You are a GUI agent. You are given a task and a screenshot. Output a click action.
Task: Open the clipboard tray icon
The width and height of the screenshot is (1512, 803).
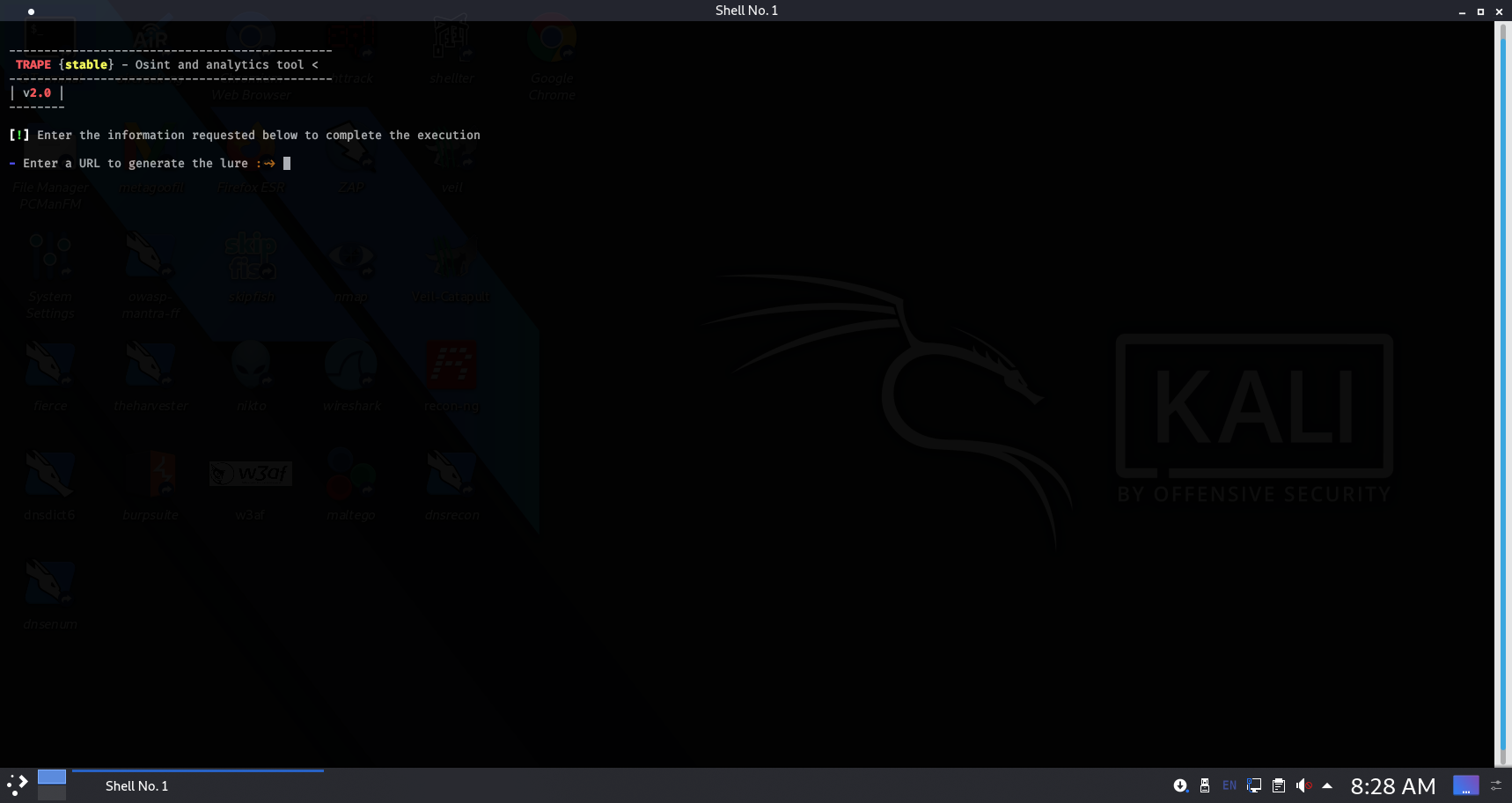tap(1279, 785)
